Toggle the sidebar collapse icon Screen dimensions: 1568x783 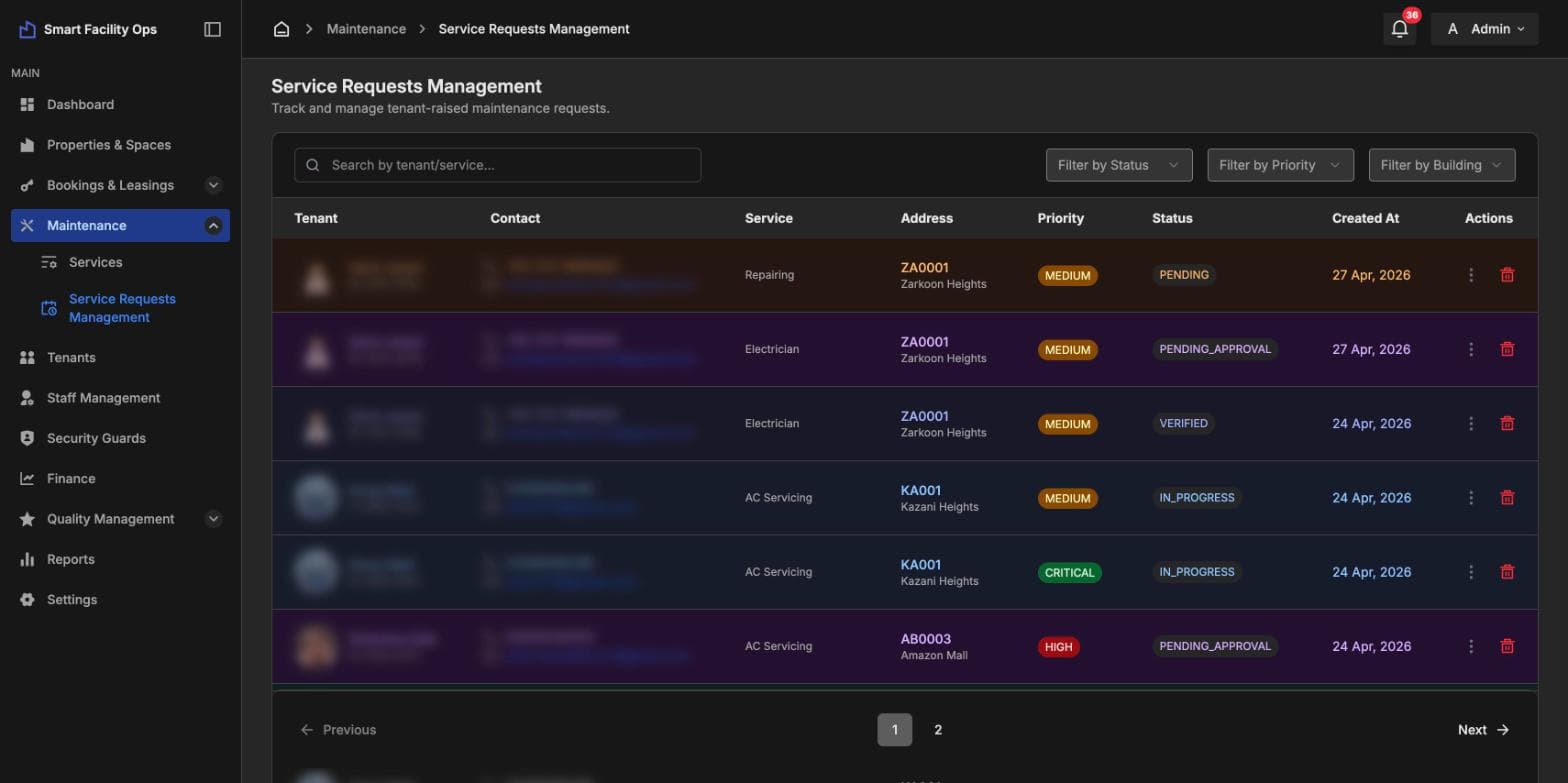pos(212,29)
